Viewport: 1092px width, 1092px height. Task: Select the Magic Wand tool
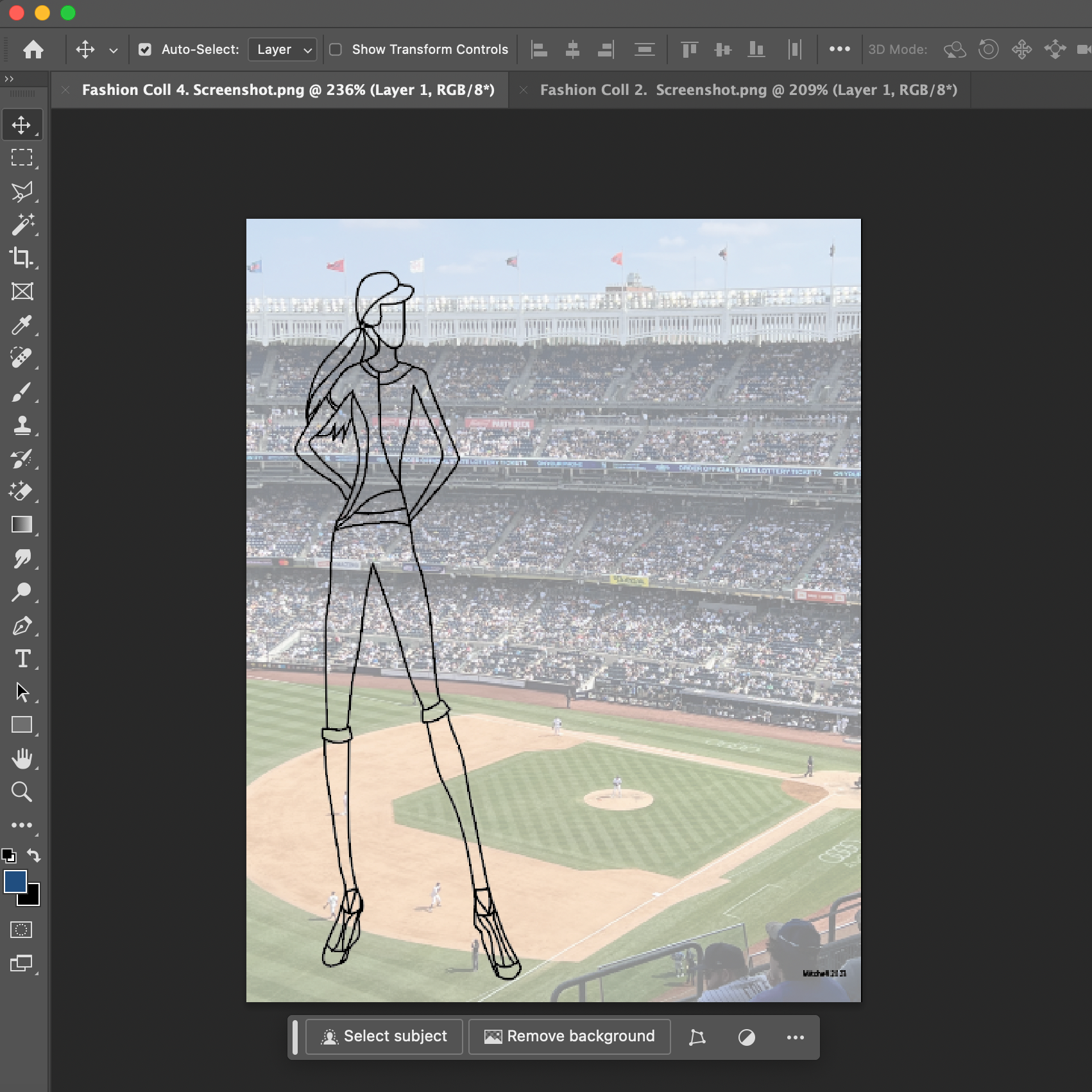pyautogui.click(x=21, y=225)
